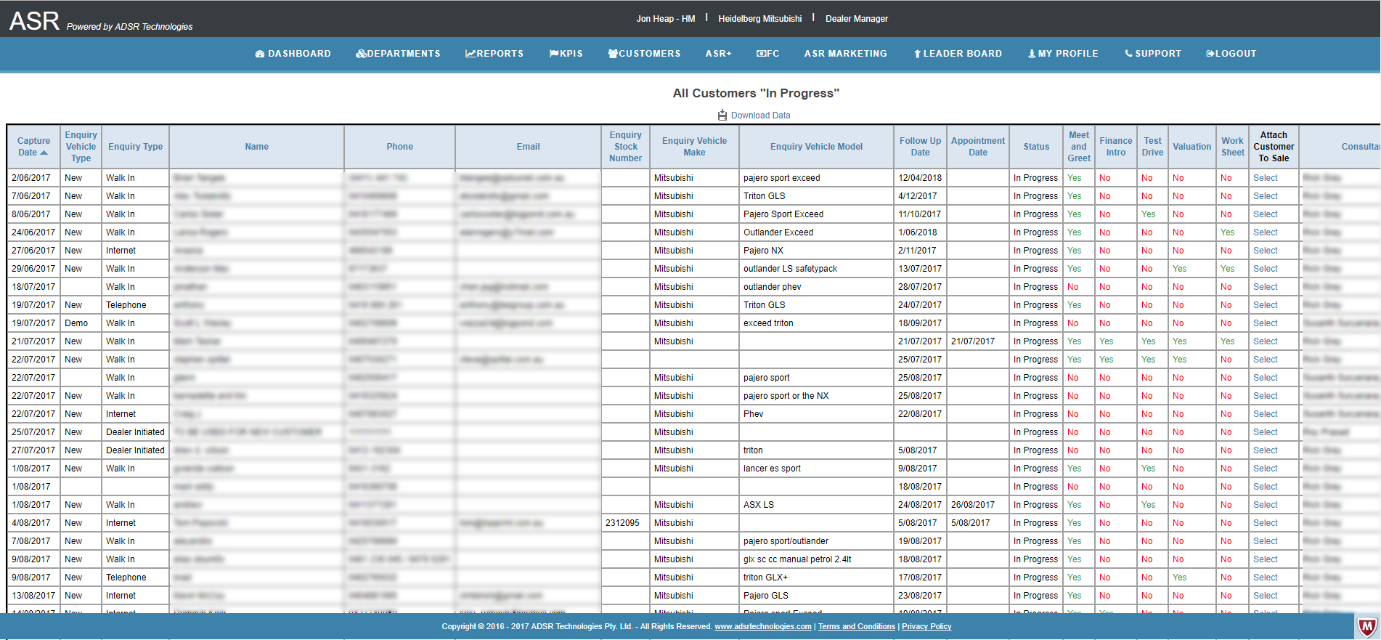
Task: Sort the table by Capture Date
Action: [33, 146]
